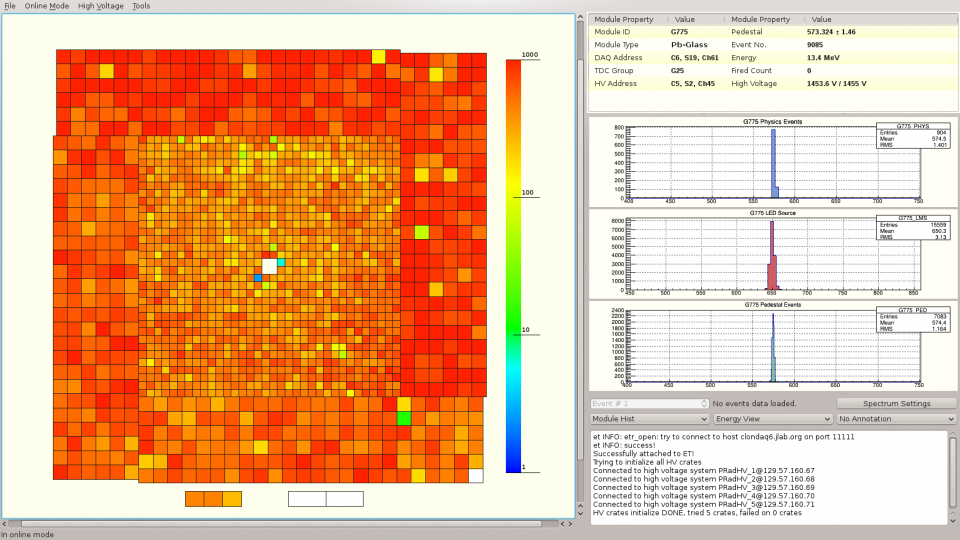Open the Spectrum Settings dialog
The height and width of the screenshot is (540, 960).
coord(896,403)
